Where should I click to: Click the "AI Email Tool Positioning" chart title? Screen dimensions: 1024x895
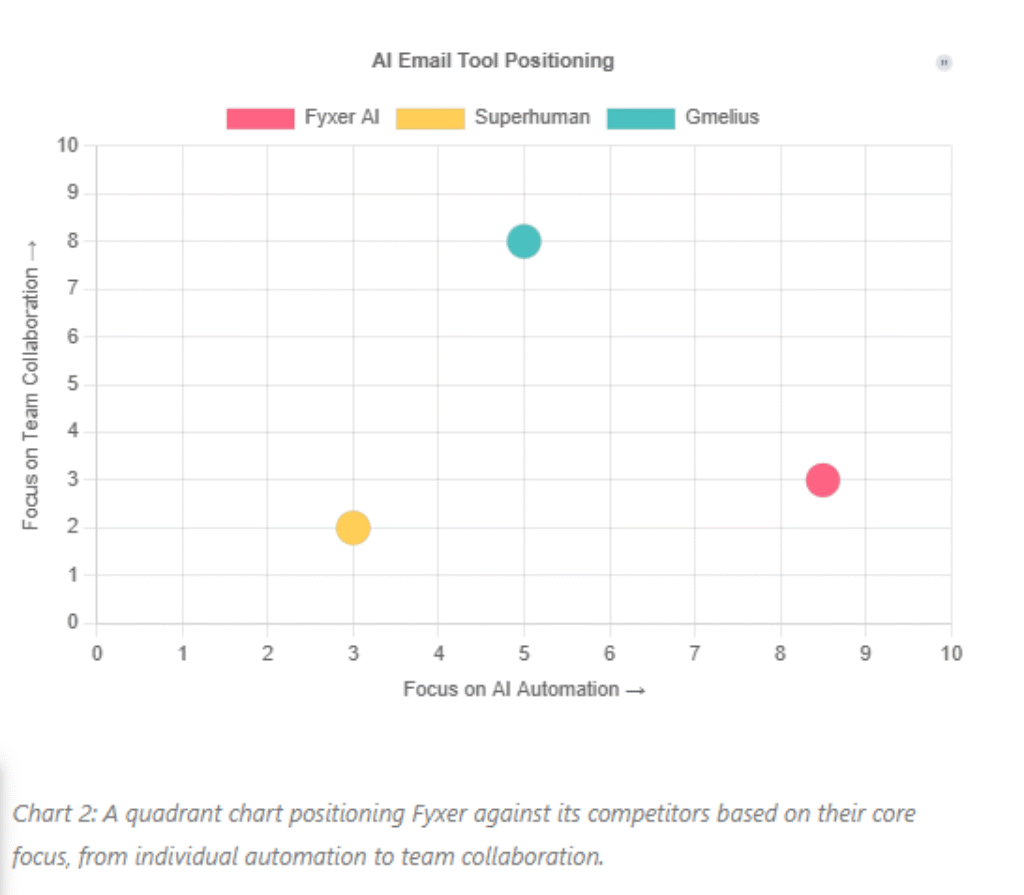[493, 61]
